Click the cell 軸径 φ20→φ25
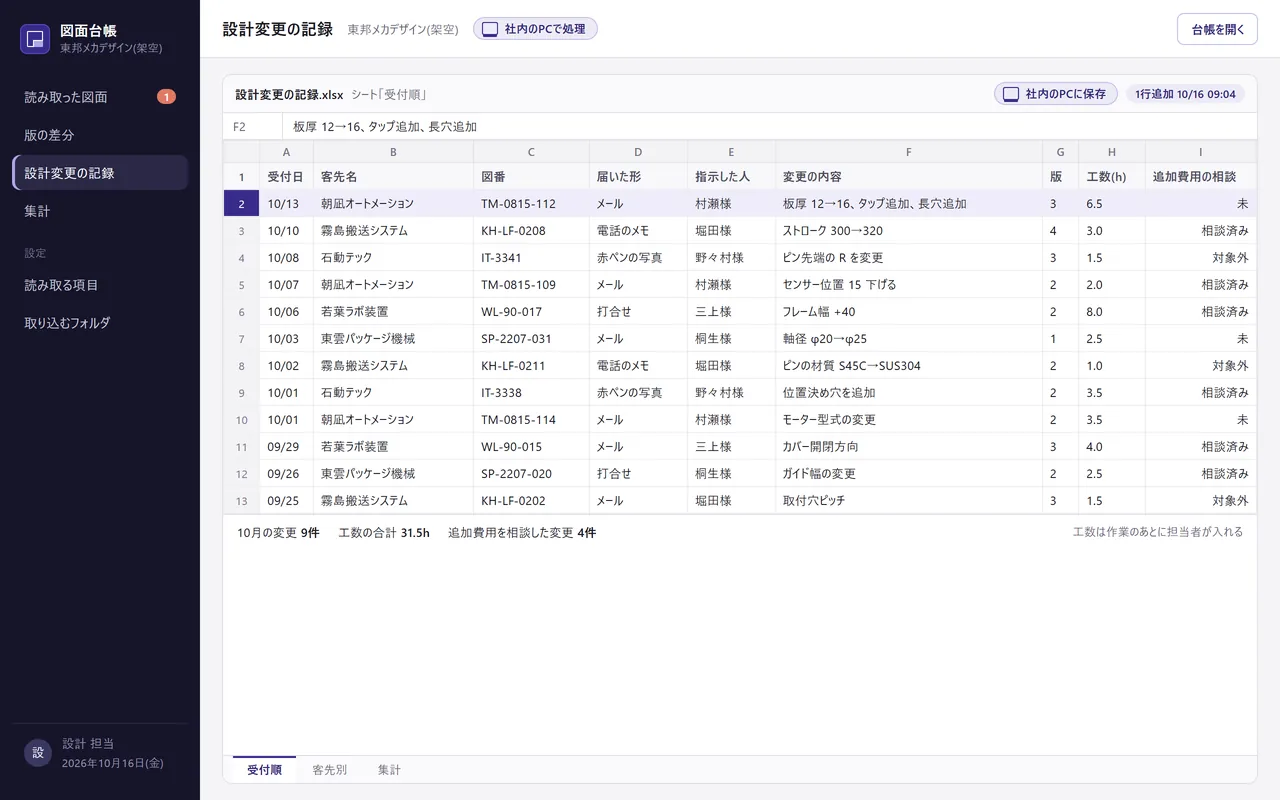The image size is (1280, 800). (x=909, y=339)
